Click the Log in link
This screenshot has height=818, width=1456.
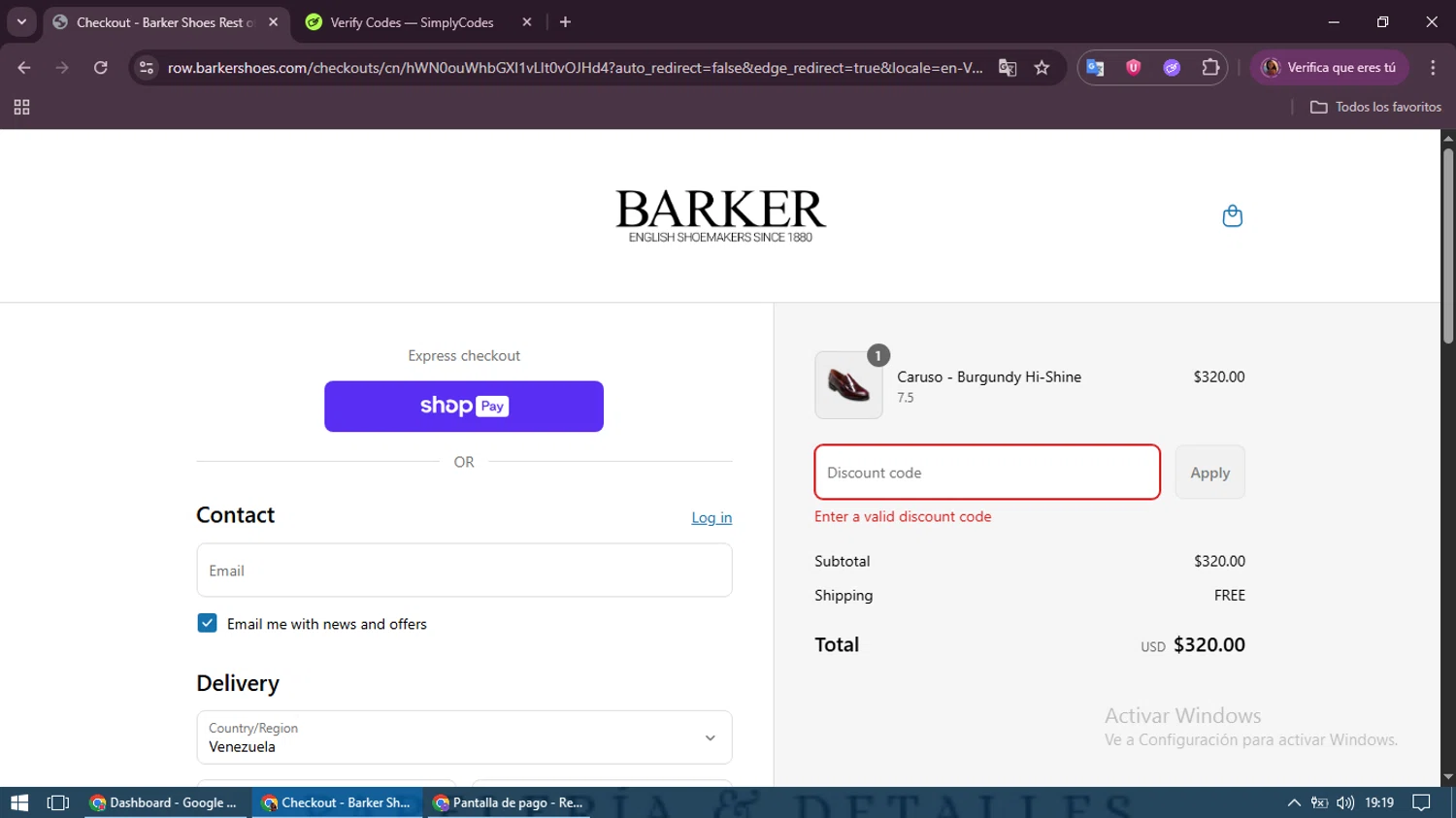(711, 518)
